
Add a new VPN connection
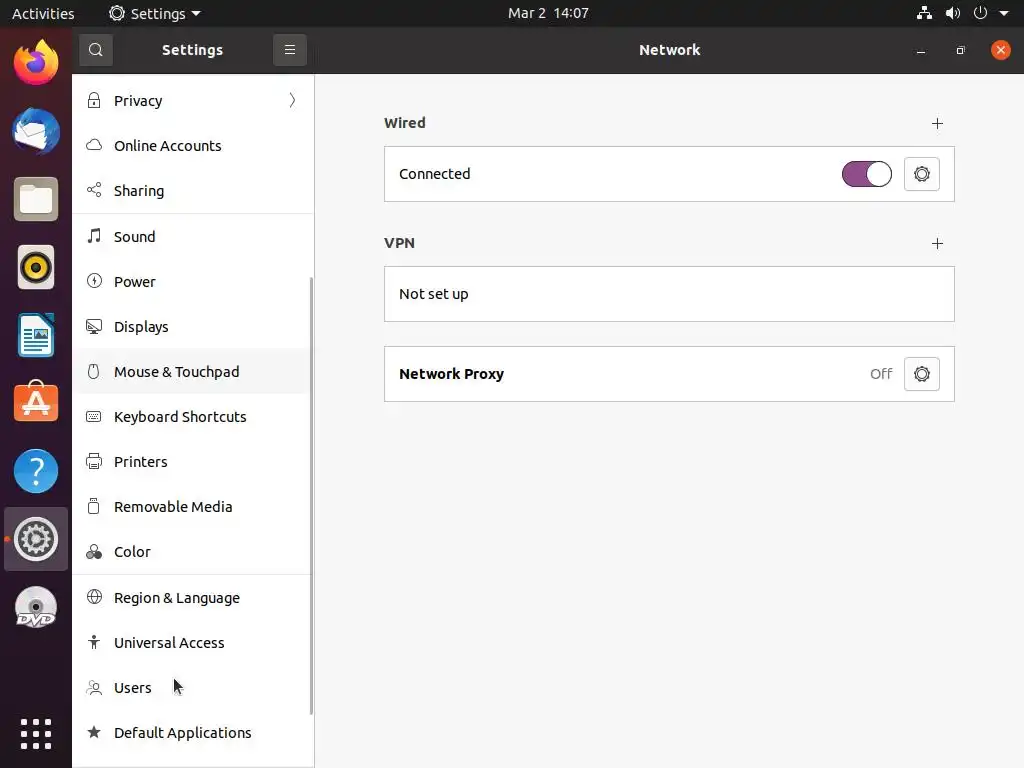tap(937, 243)
